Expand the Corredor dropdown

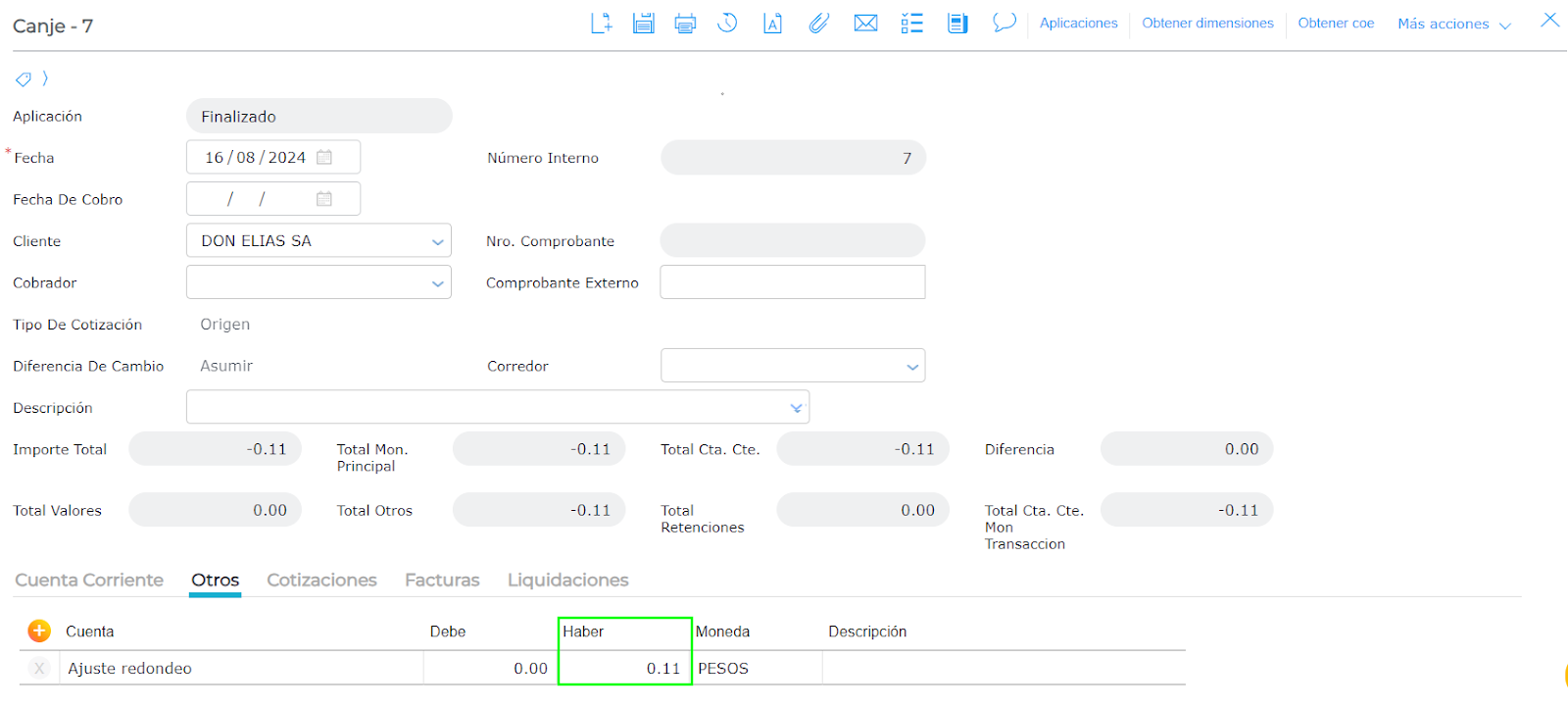911,367
